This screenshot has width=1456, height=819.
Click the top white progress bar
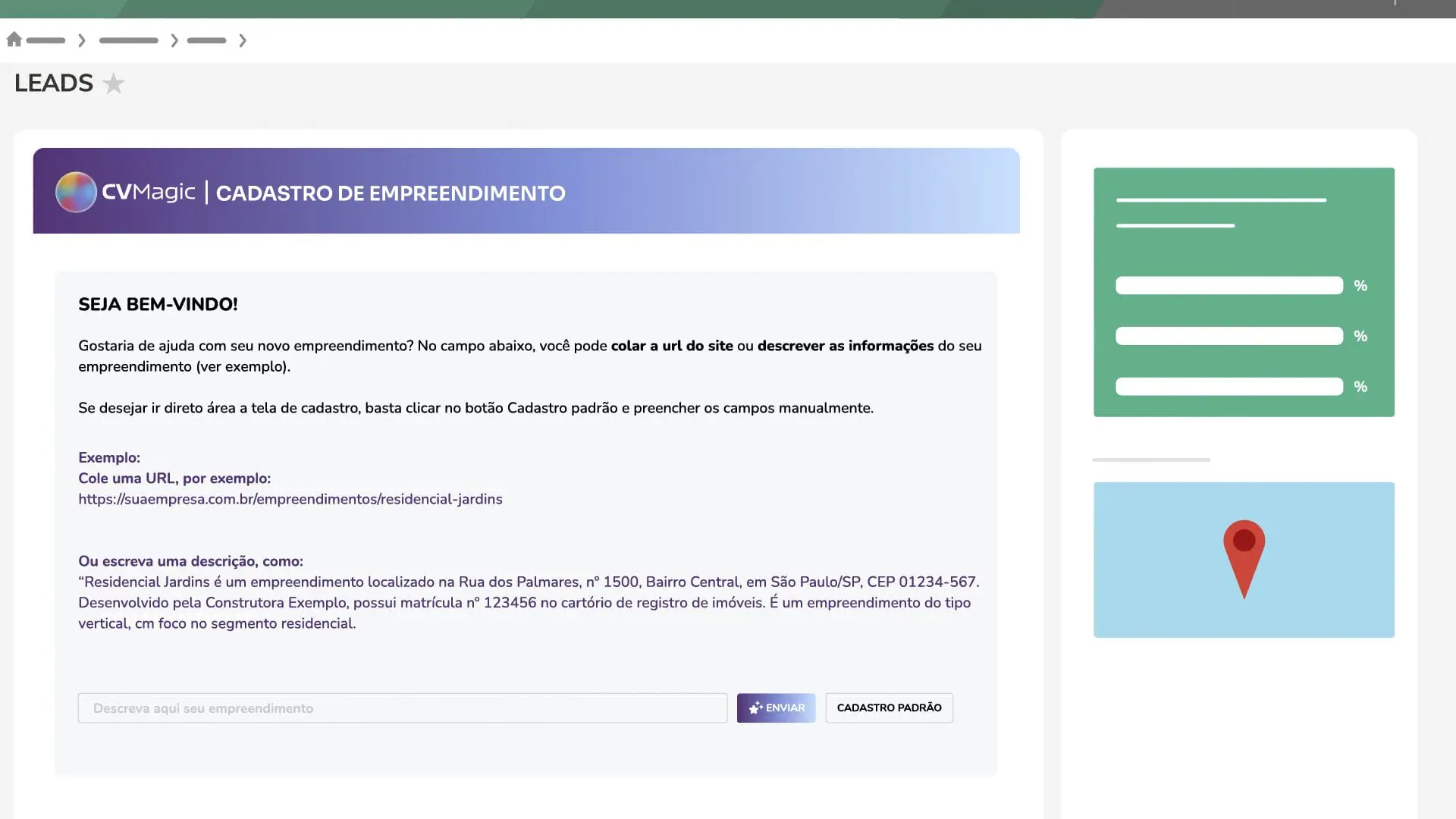1228,286
